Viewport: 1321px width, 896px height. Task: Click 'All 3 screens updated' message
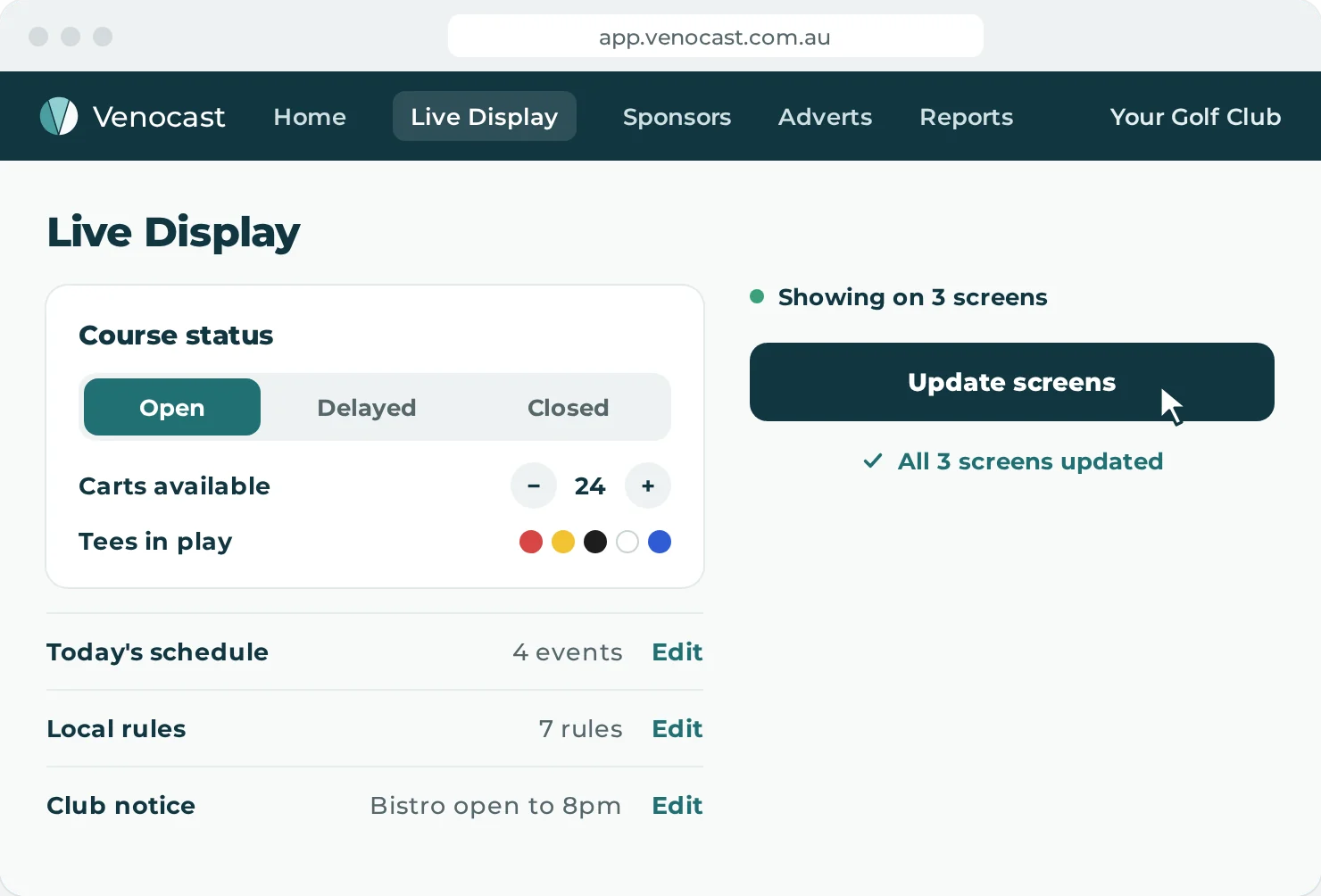click(x=1030, y=461)
